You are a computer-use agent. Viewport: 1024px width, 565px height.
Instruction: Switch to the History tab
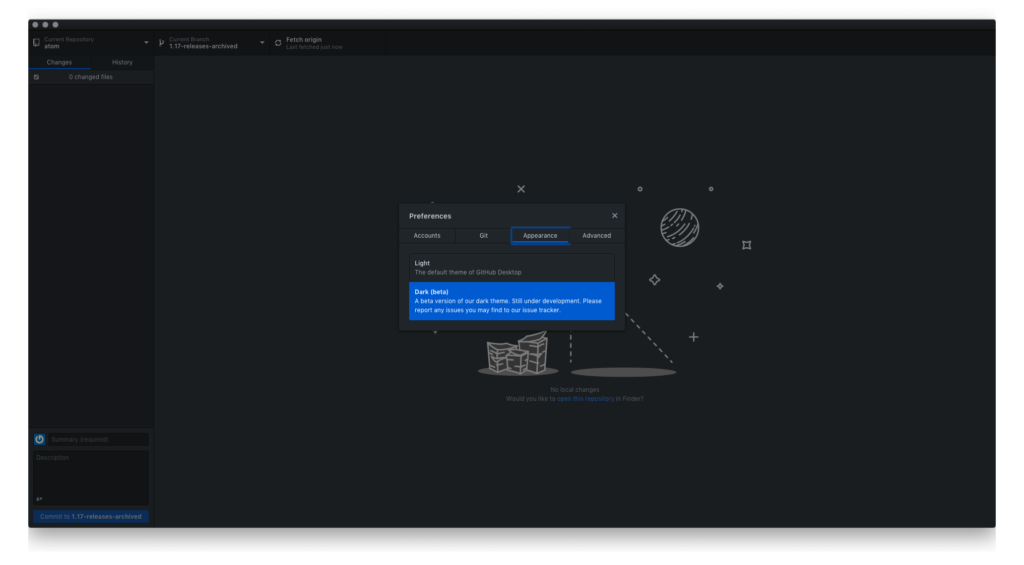click(122, 63)
